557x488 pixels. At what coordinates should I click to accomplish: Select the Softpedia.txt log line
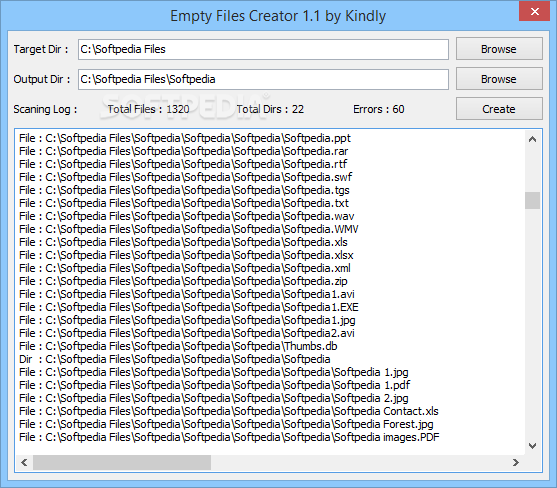(184, 203)
